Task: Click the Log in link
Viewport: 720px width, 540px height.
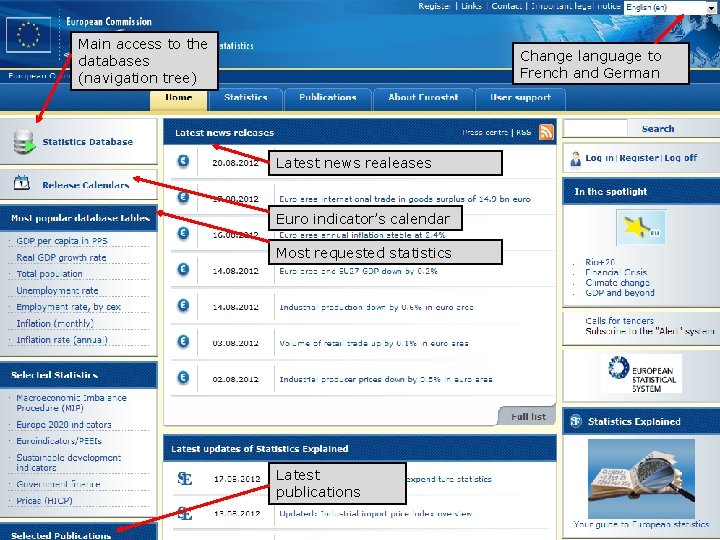Action: click(599, 158)
